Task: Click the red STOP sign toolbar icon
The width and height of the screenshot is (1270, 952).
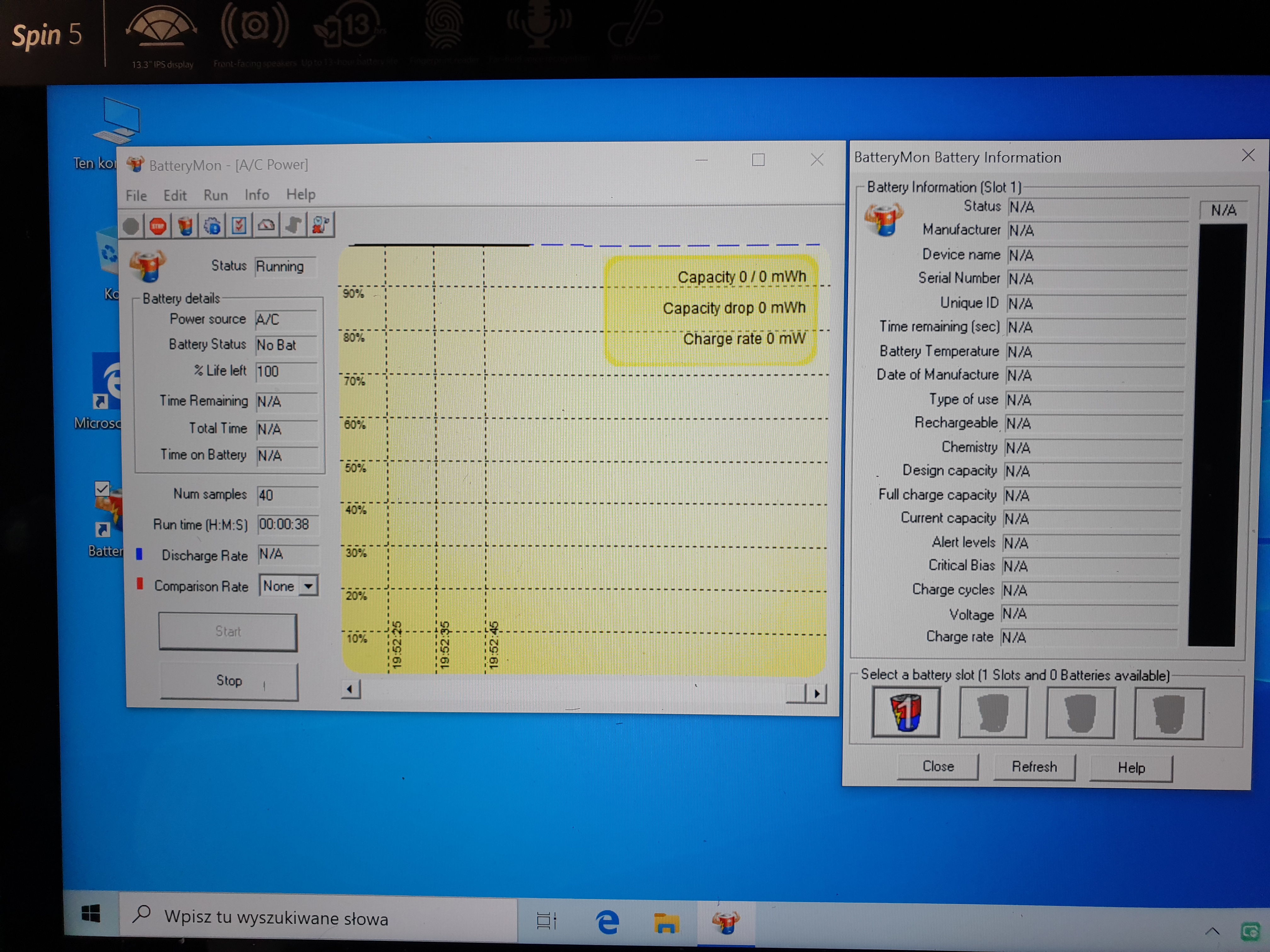Action: tap(158, 226)
